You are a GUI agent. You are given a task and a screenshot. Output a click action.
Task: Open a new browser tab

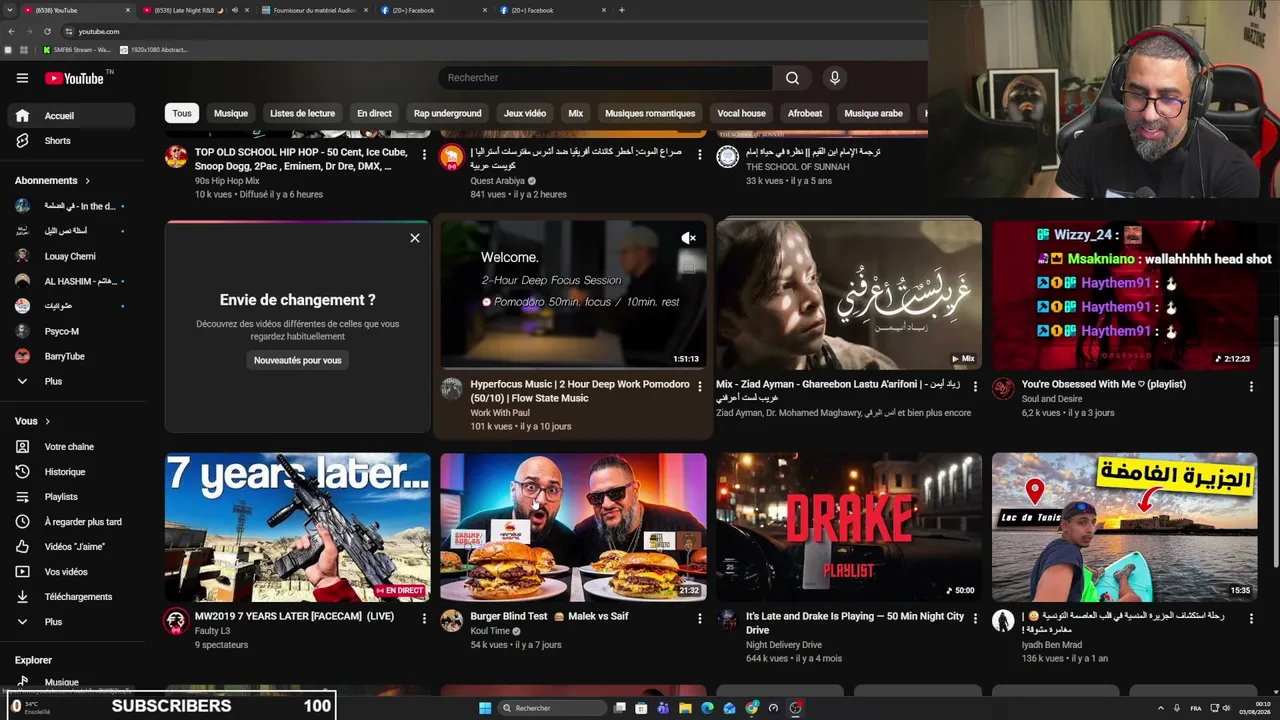tap(622, 10)
